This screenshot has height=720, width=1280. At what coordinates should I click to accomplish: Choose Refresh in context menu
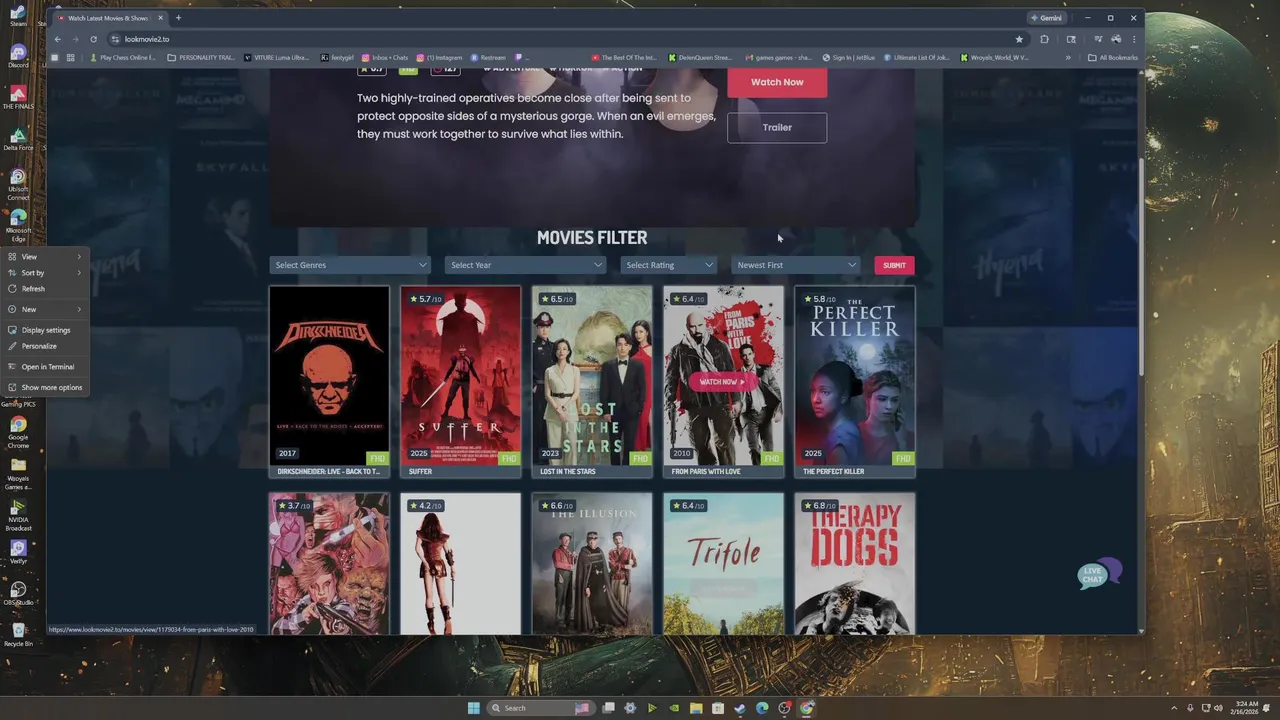click(45, 289)
